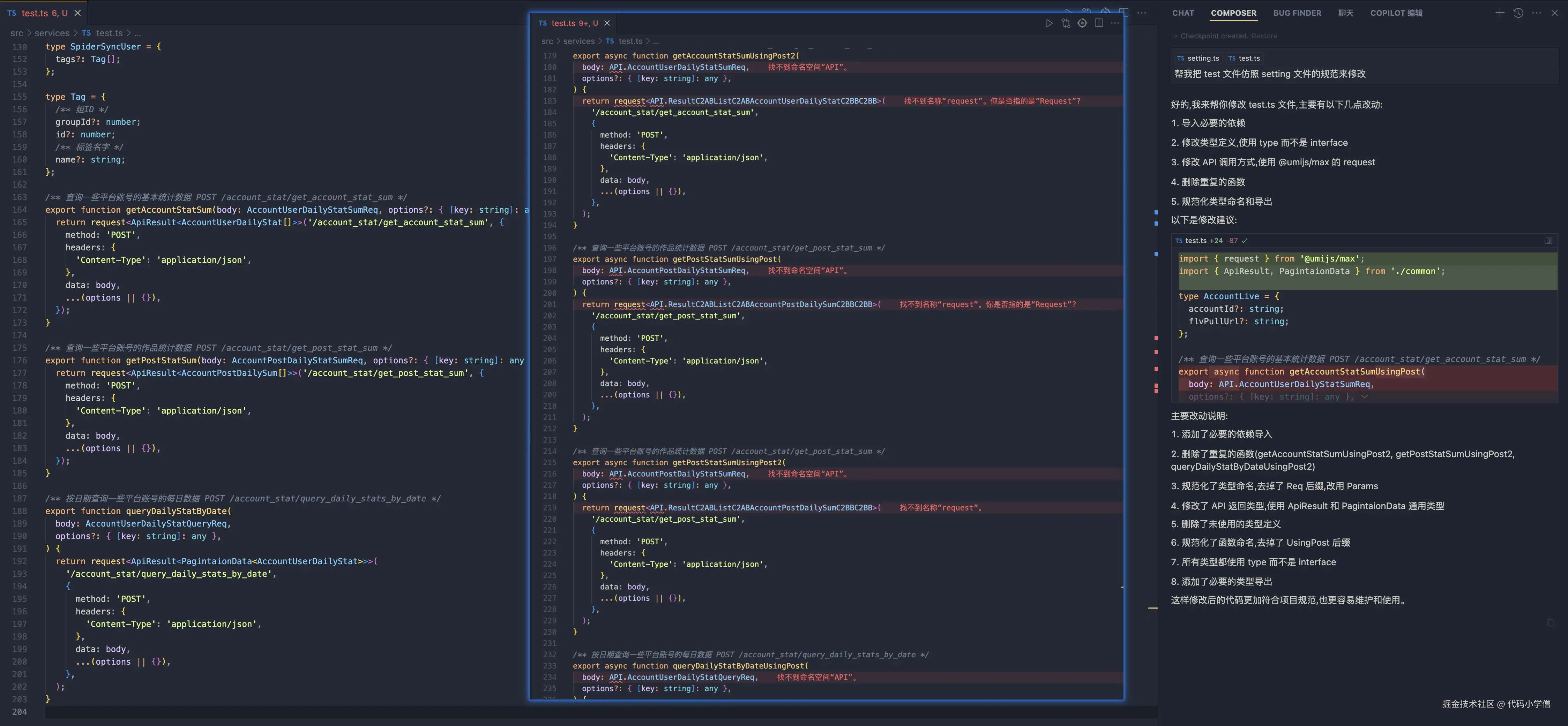Viewport: 1568px width, 726px height.
Task: Open the git compare changes icon
Action: pos(1065,23)
